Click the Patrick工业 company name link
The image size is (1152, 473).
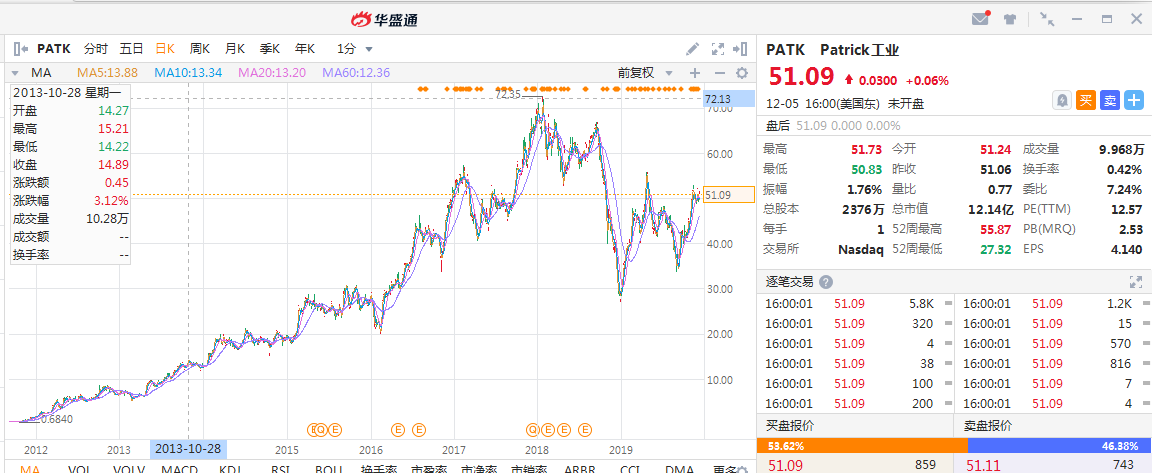click(860, 50)
